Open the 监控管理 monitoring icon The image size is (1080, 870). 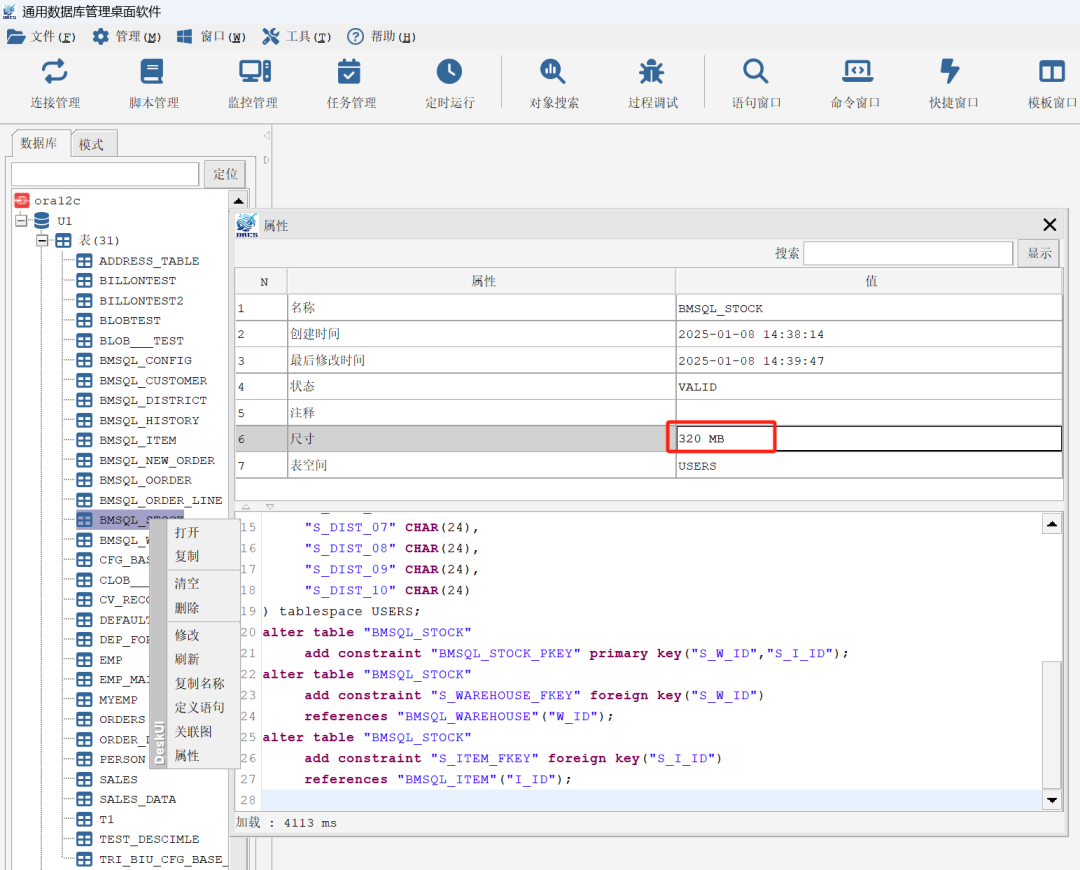click(253, 72)
